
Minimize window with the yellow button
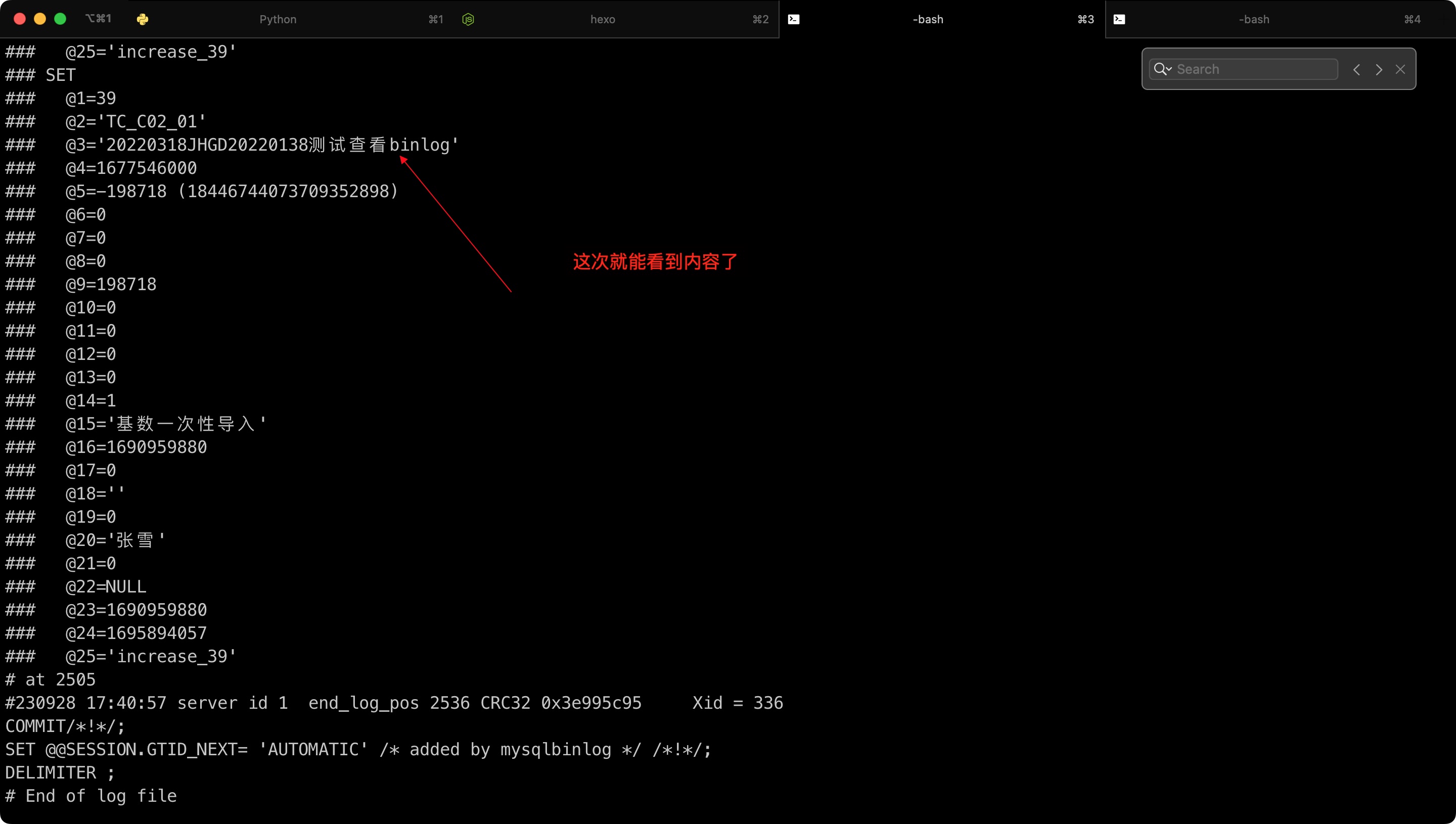[39, 19]
